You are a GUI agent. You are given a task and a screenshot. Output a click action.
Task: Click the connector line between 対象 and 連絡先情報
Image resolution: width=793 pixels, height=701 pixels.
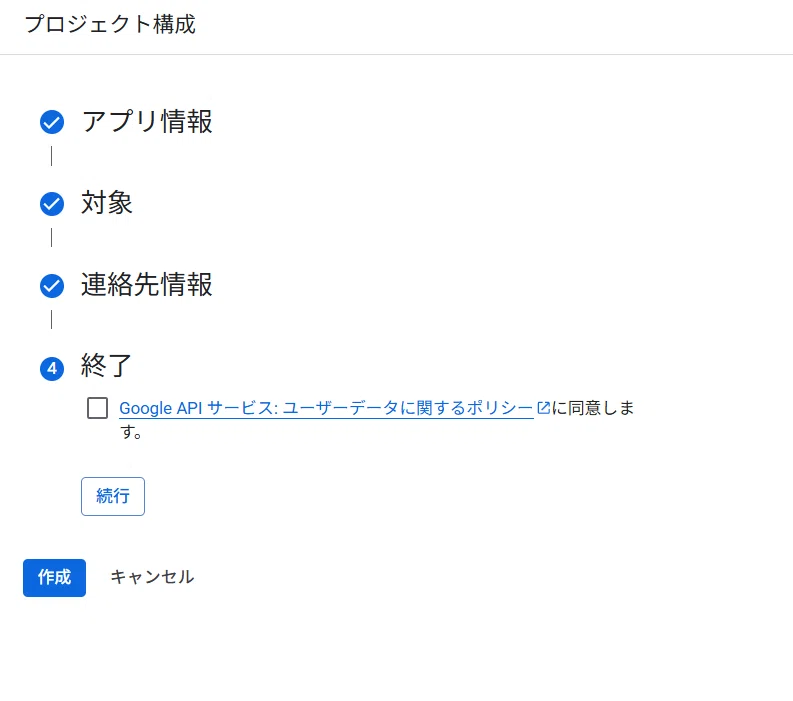click(52, 238)
